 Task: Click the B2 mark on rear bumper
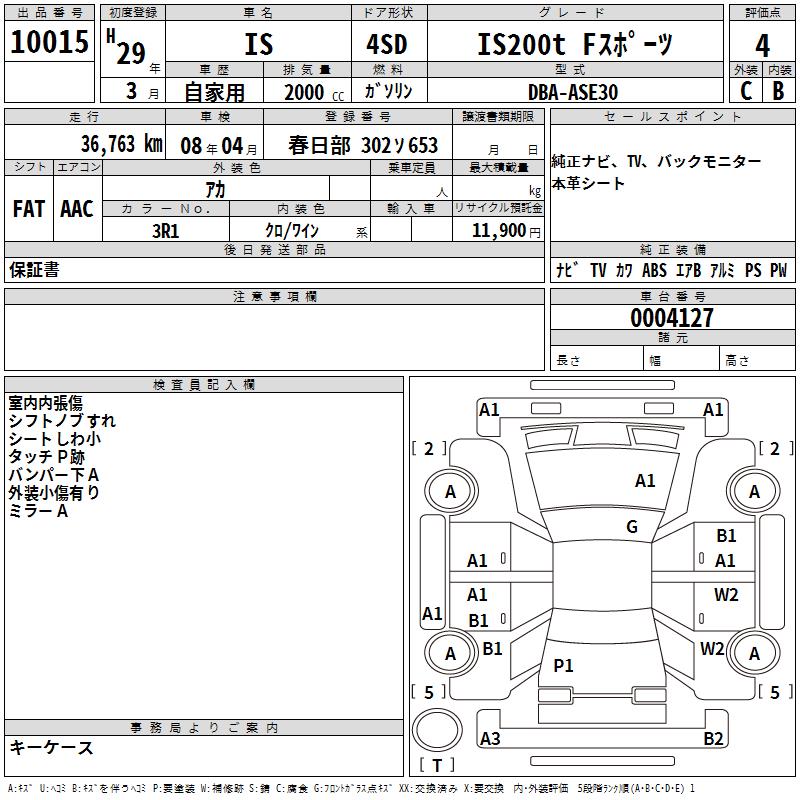click(713, 738)
